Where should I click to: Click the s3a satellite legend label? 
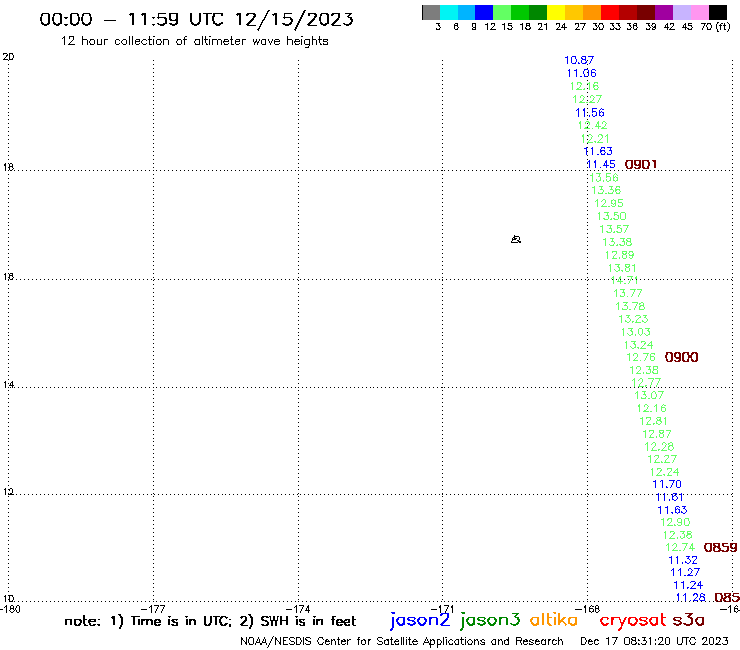click(688, 620)
